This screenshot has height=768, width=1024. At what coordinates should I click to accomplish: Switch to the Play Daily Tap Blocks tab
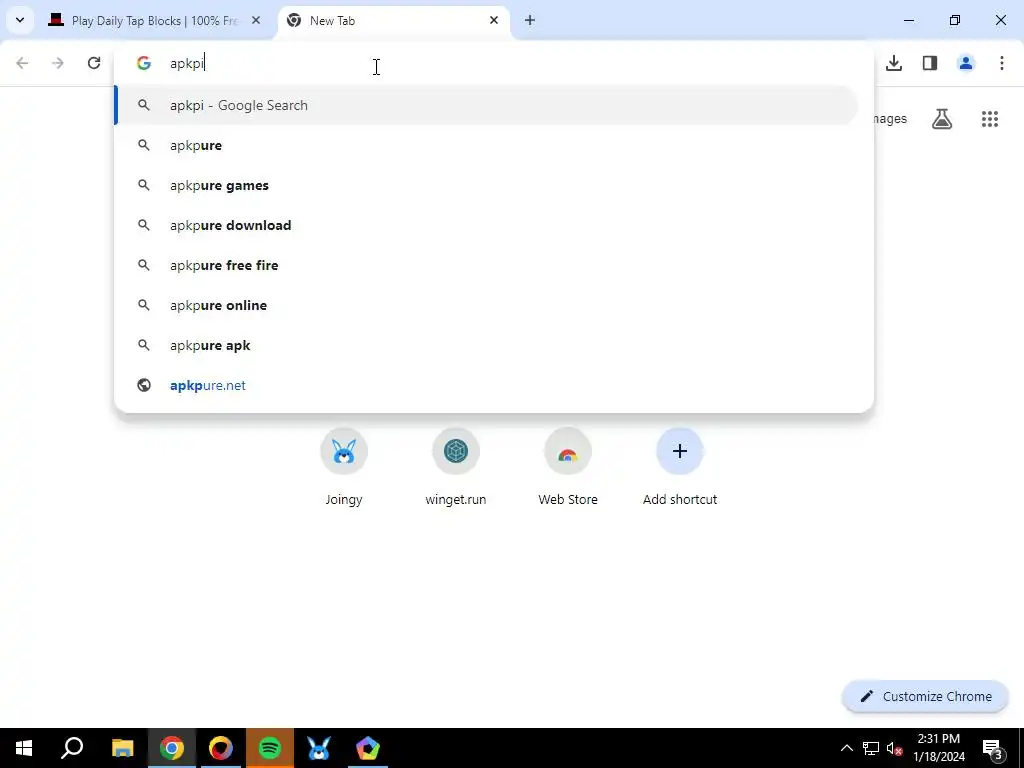click(x=155, y=20)
